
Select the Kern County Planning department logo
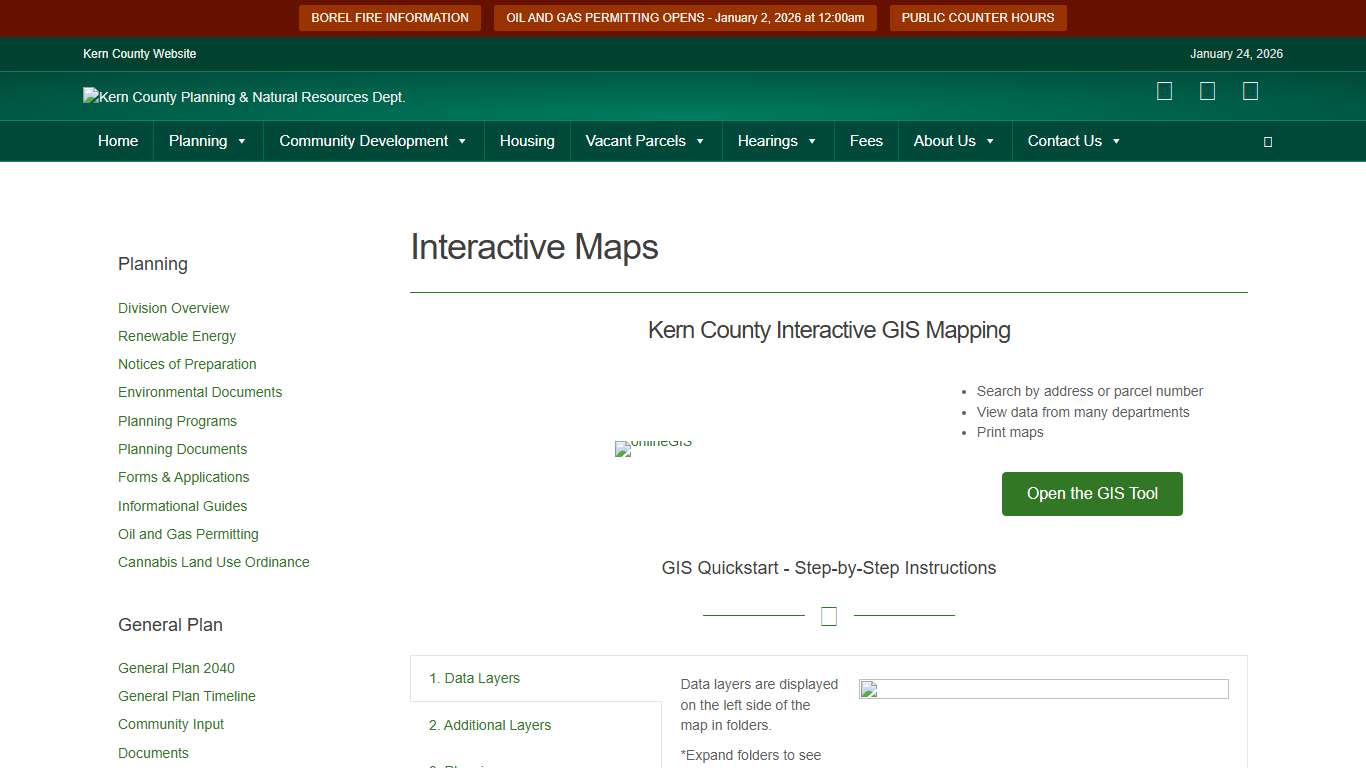[244, 97]
